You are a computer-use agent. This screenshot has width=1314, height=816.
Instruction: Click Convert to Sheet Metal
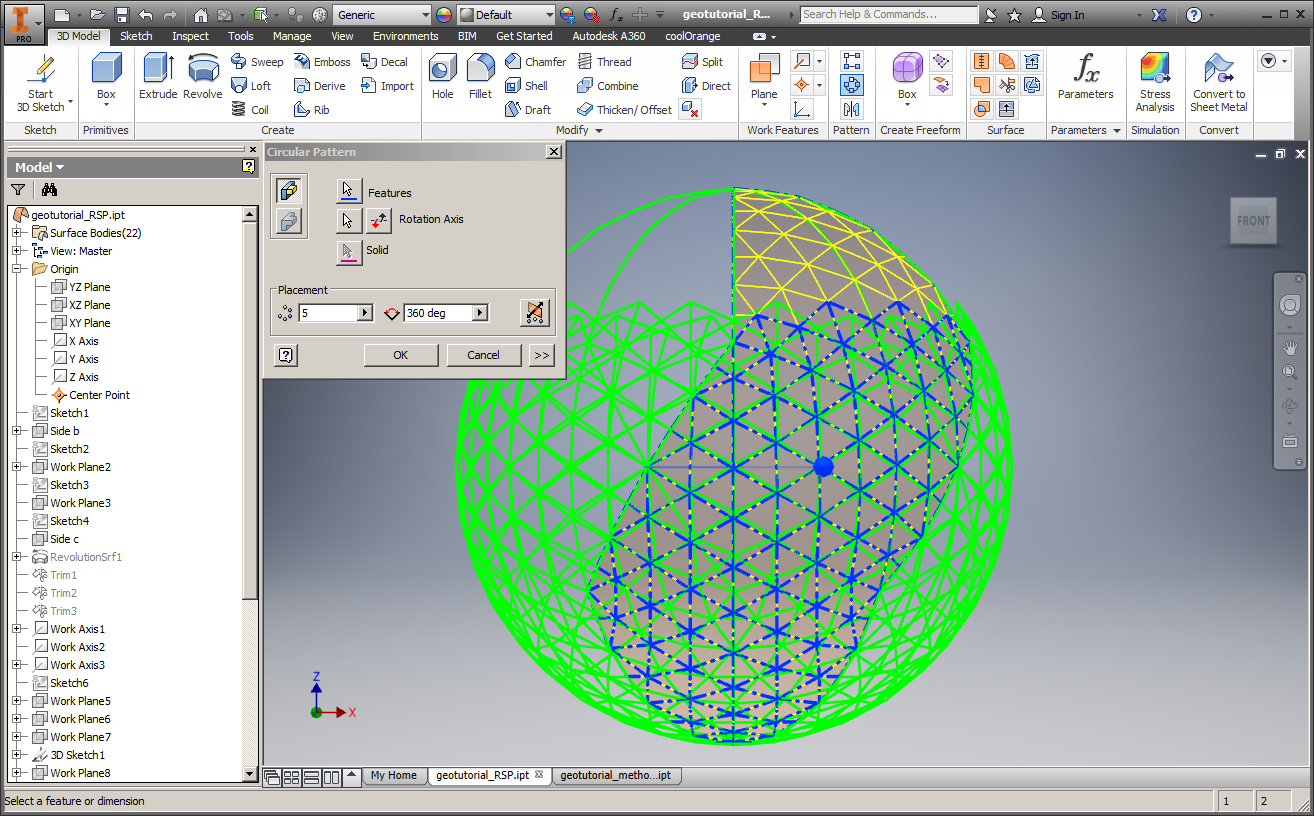[x=1218, y=82]
